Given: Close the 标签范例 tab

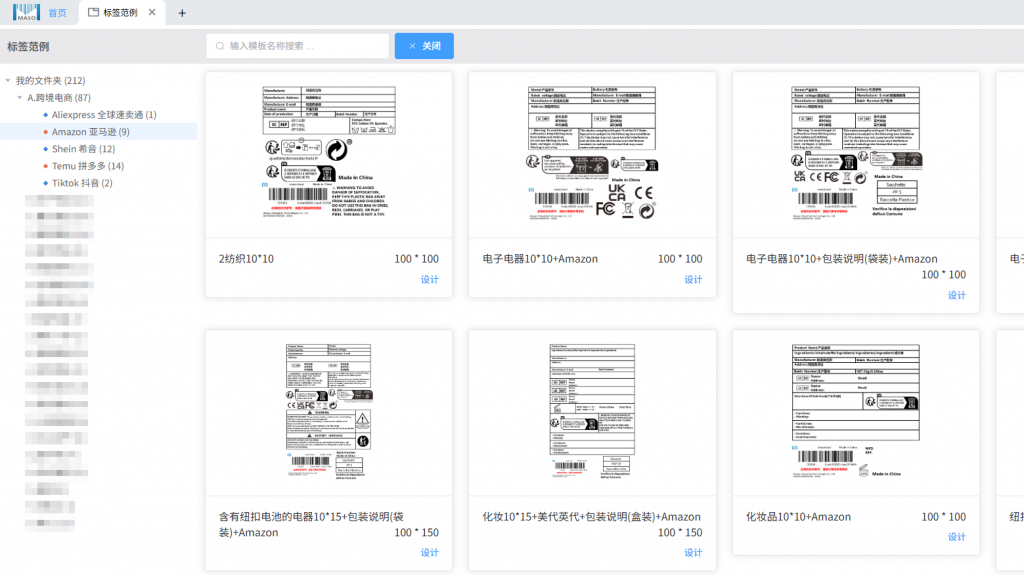Looking at the screenshot, I should click(152, 13).
